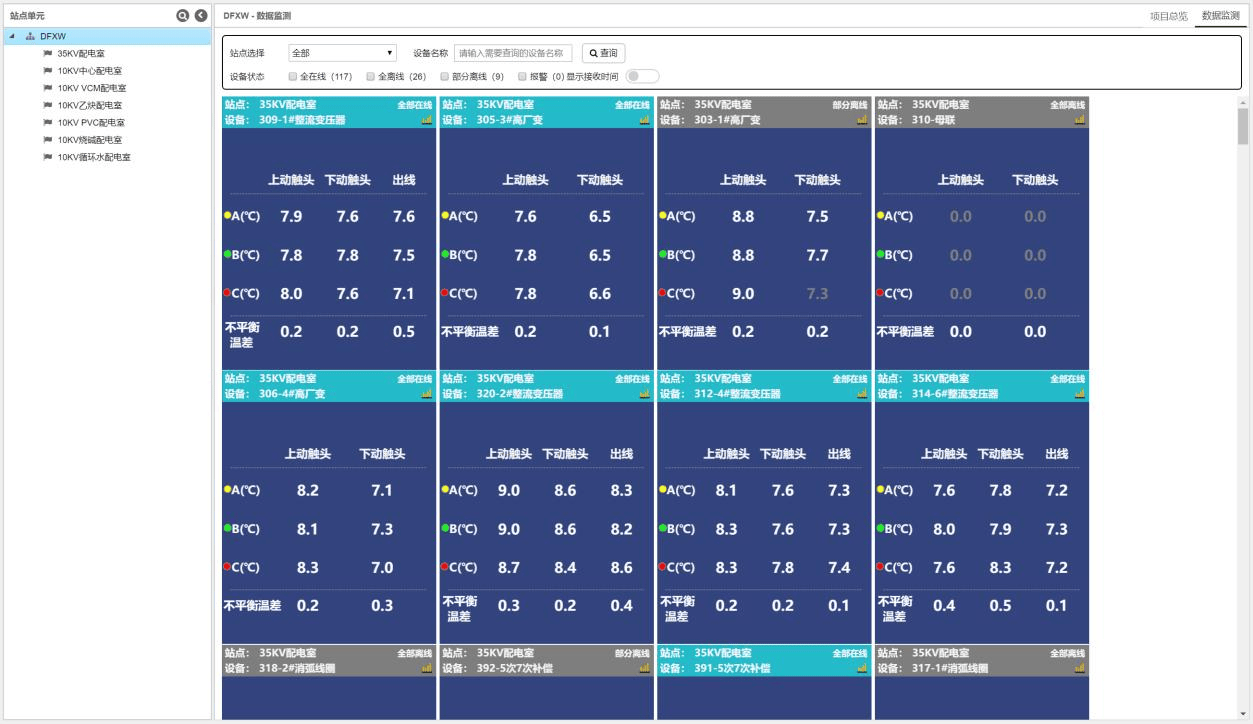Screen dimensions: 1253x724
Task: Open chart icon for device 314-6#整流变压器
Action: pos(1080,394)
